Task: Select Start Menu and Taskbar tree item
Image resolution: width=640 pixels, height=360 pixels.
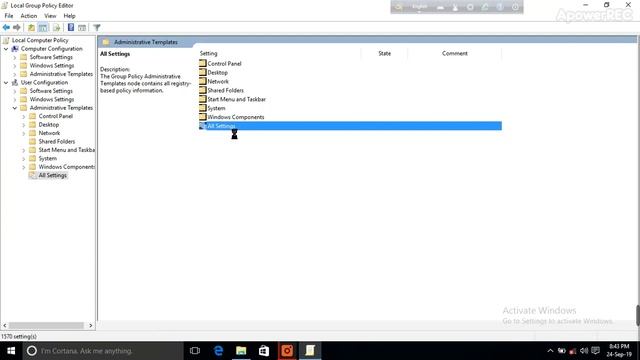Action: click(x=67, y=150)
